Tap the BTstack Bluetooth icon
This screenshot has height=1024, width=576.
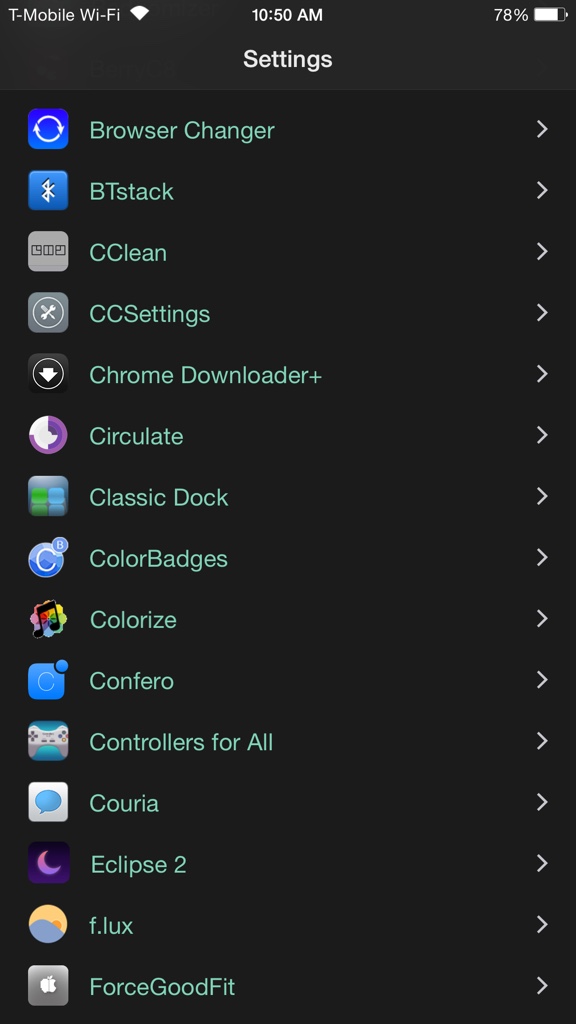(48, 191)
